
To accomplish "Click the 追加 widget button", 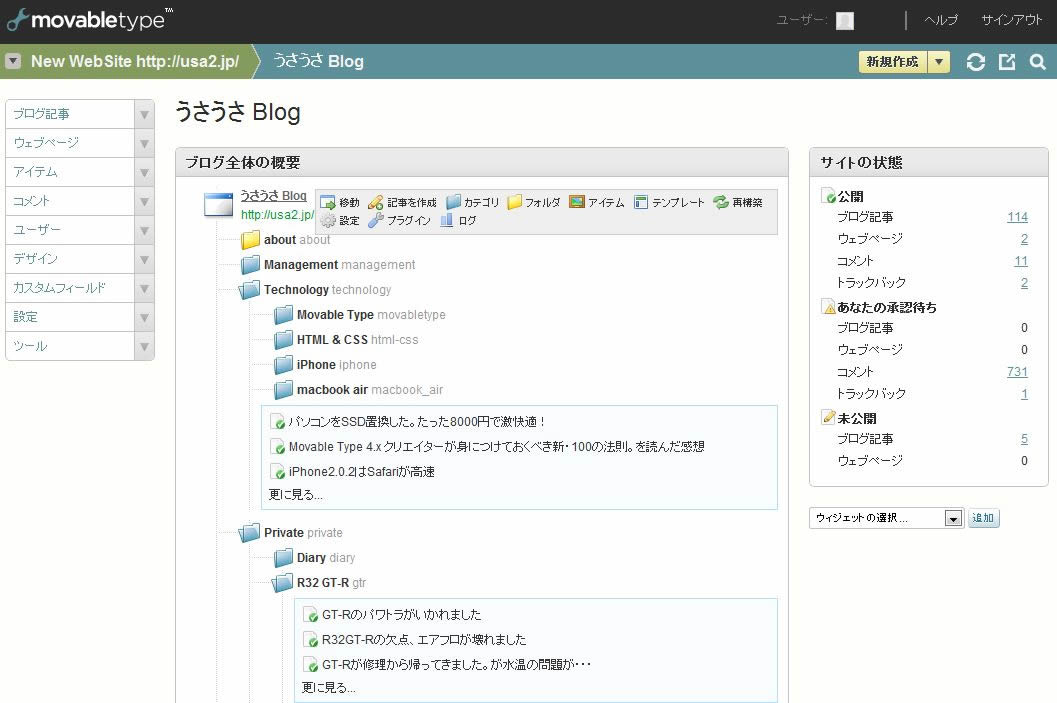I will tap(984, 518).
